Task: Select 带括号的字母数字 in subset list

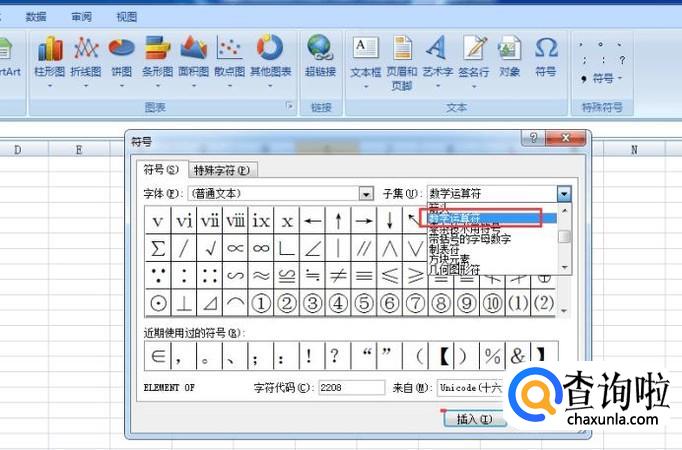Action: 470,239
